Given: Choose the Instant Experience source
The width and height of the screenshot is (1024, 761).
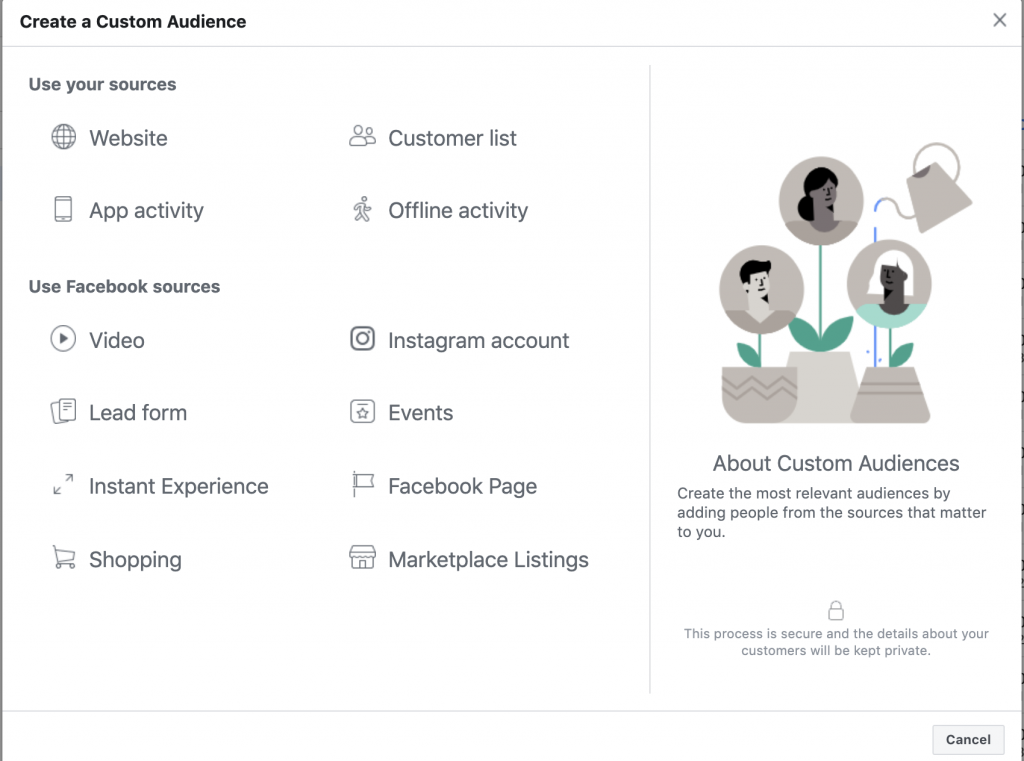Looking at the screenshot, I should click(160, 485).
